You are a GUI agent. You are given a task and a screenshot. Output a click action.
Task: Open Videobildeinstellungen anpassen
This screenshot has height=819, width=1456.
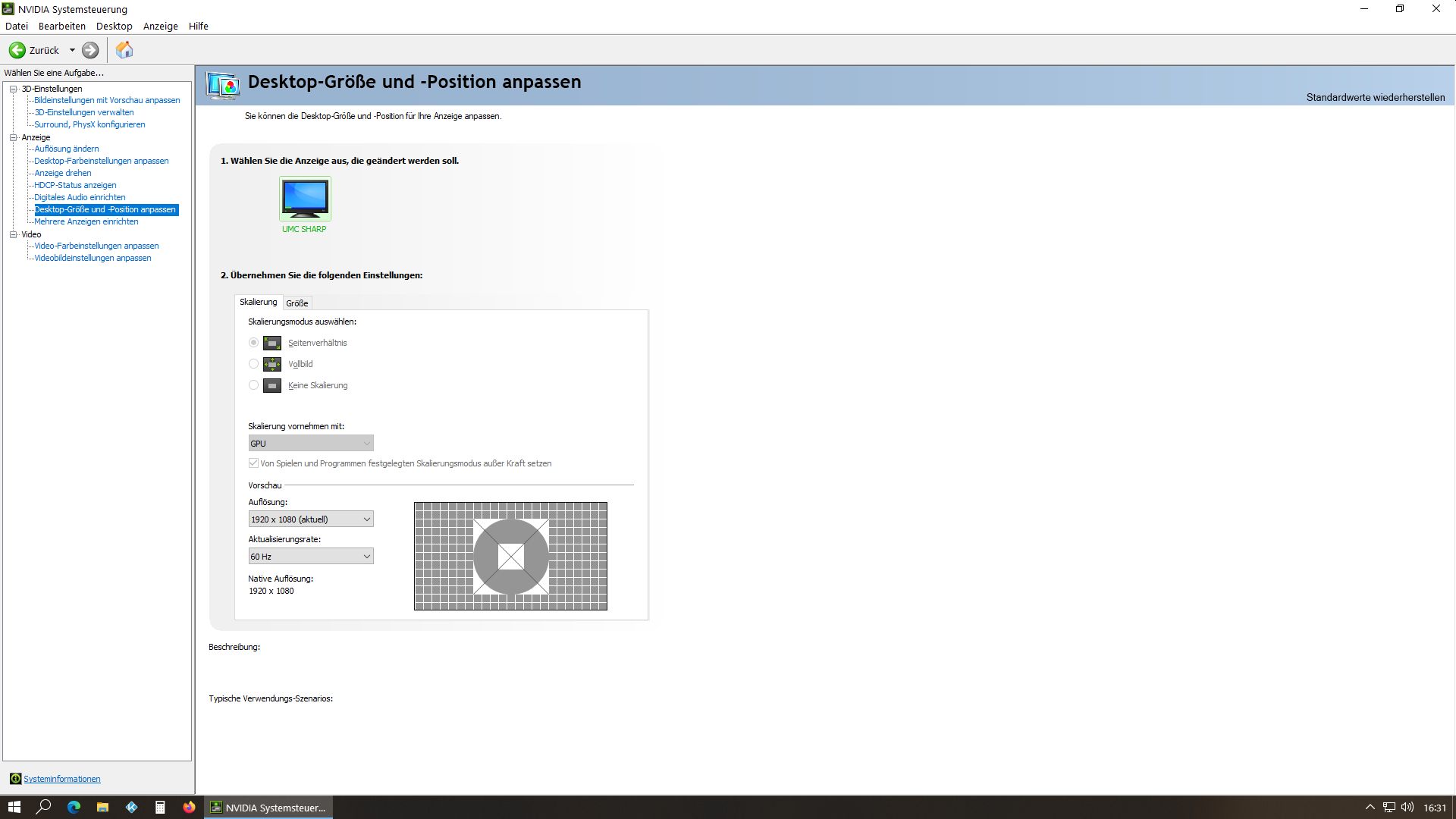click(93, 258)
